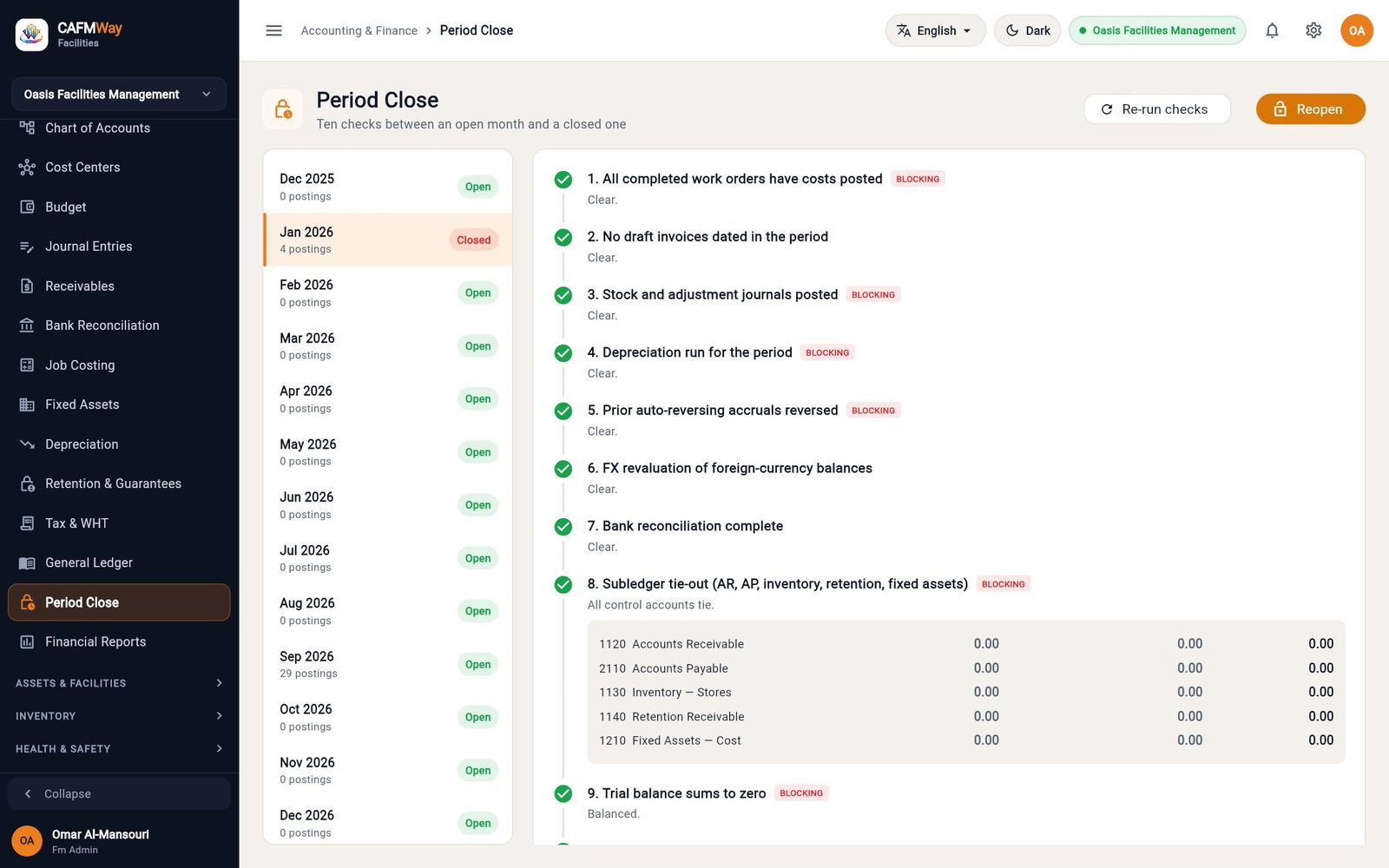This screenshot has width=1389, height=868.
Task: Click the green check for Bank reconciliation complete
Action: click(x=563, y=527)
